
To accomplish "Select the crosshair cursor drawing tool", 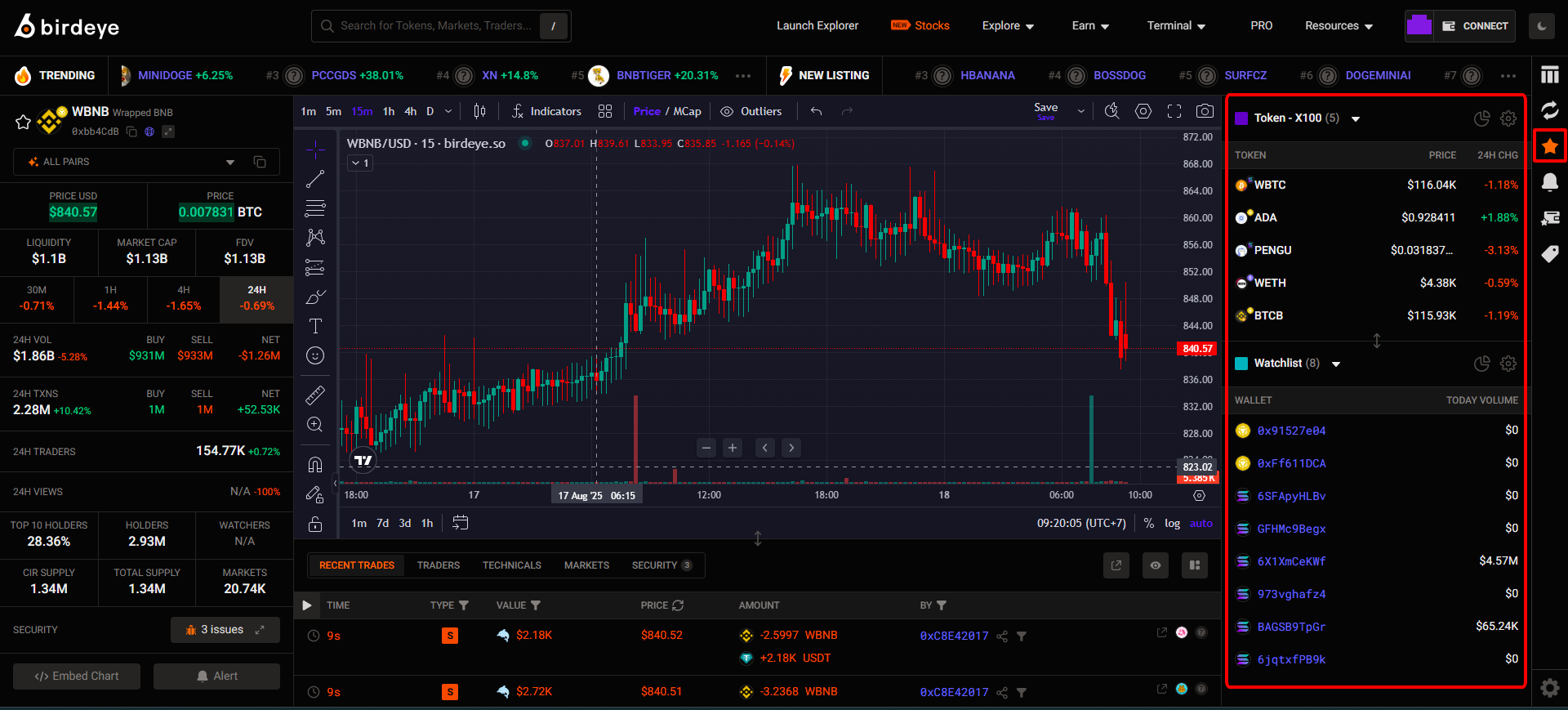I will [x=315, y=150].
